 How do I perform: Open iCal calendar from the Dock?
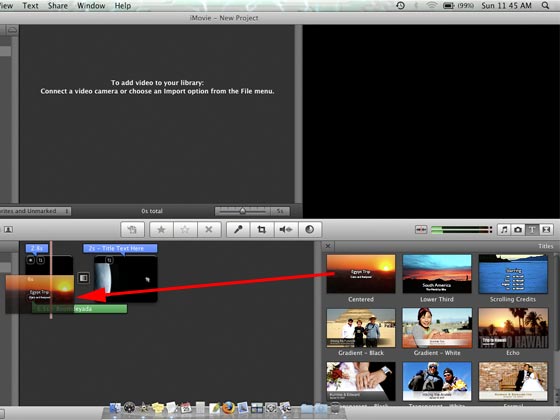tap(186, 408)
